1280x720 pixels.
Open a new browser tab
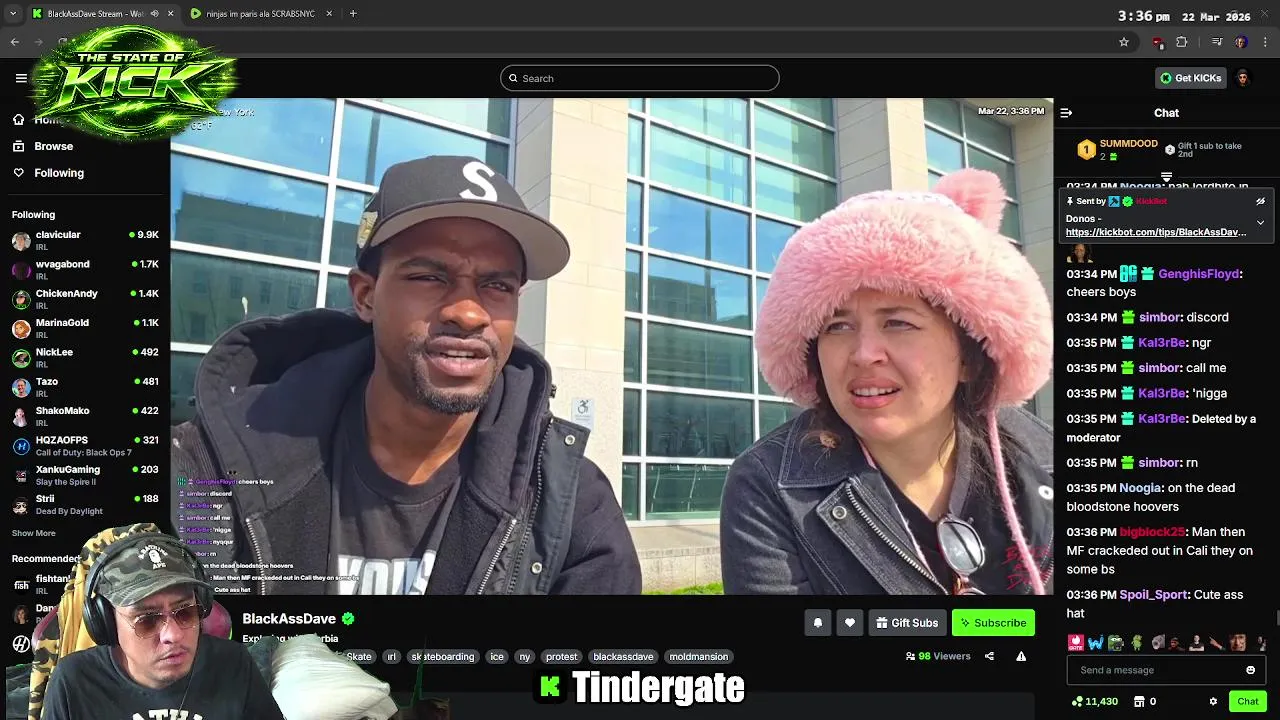coord(353,14)
